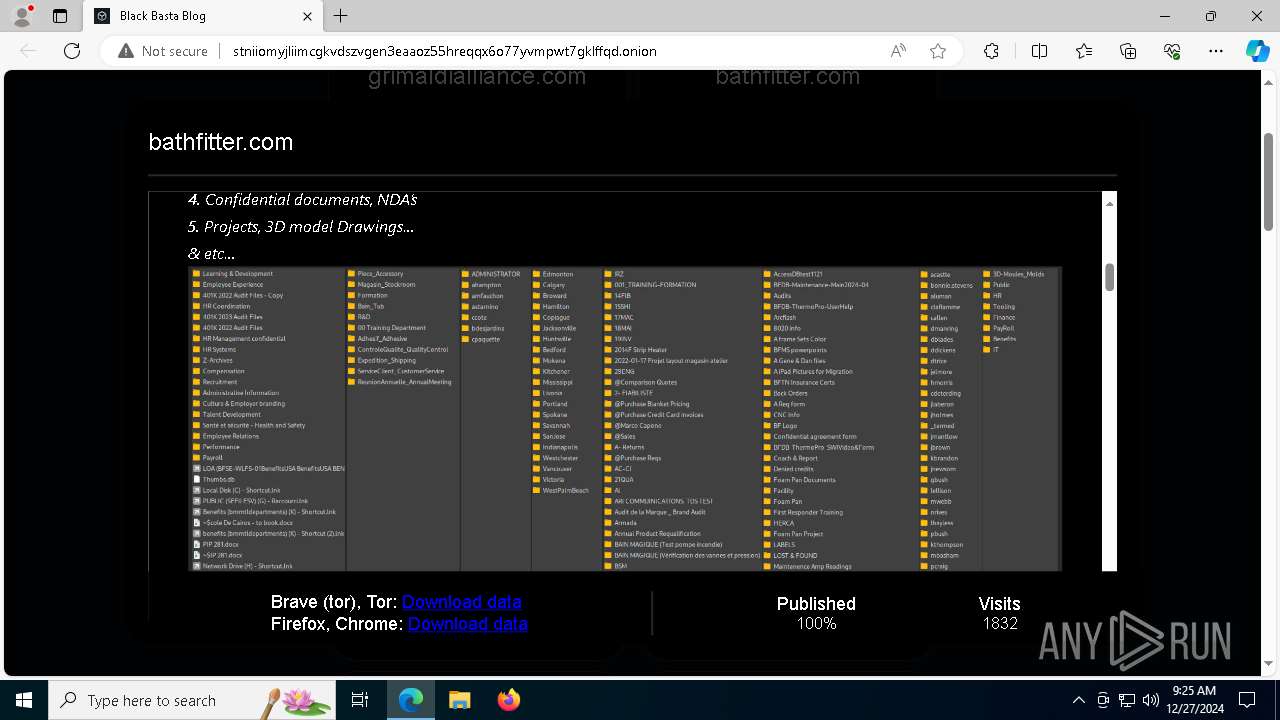Expand the hidden system tray icons chevron
Screen dimensions: 1280x720
[x=1078, y=700]
